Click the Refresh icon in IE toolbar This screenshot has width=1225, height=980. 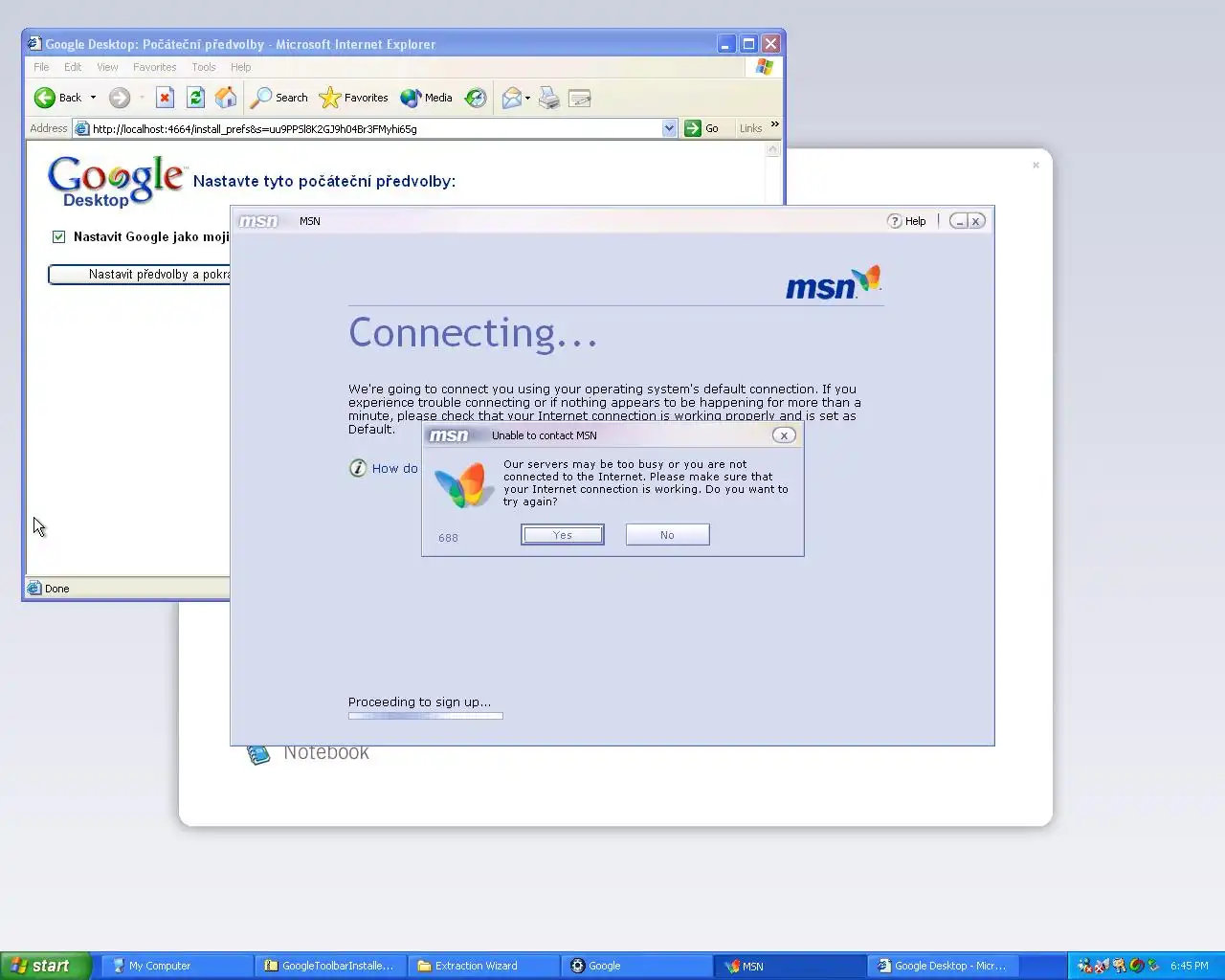click(195, 98)
